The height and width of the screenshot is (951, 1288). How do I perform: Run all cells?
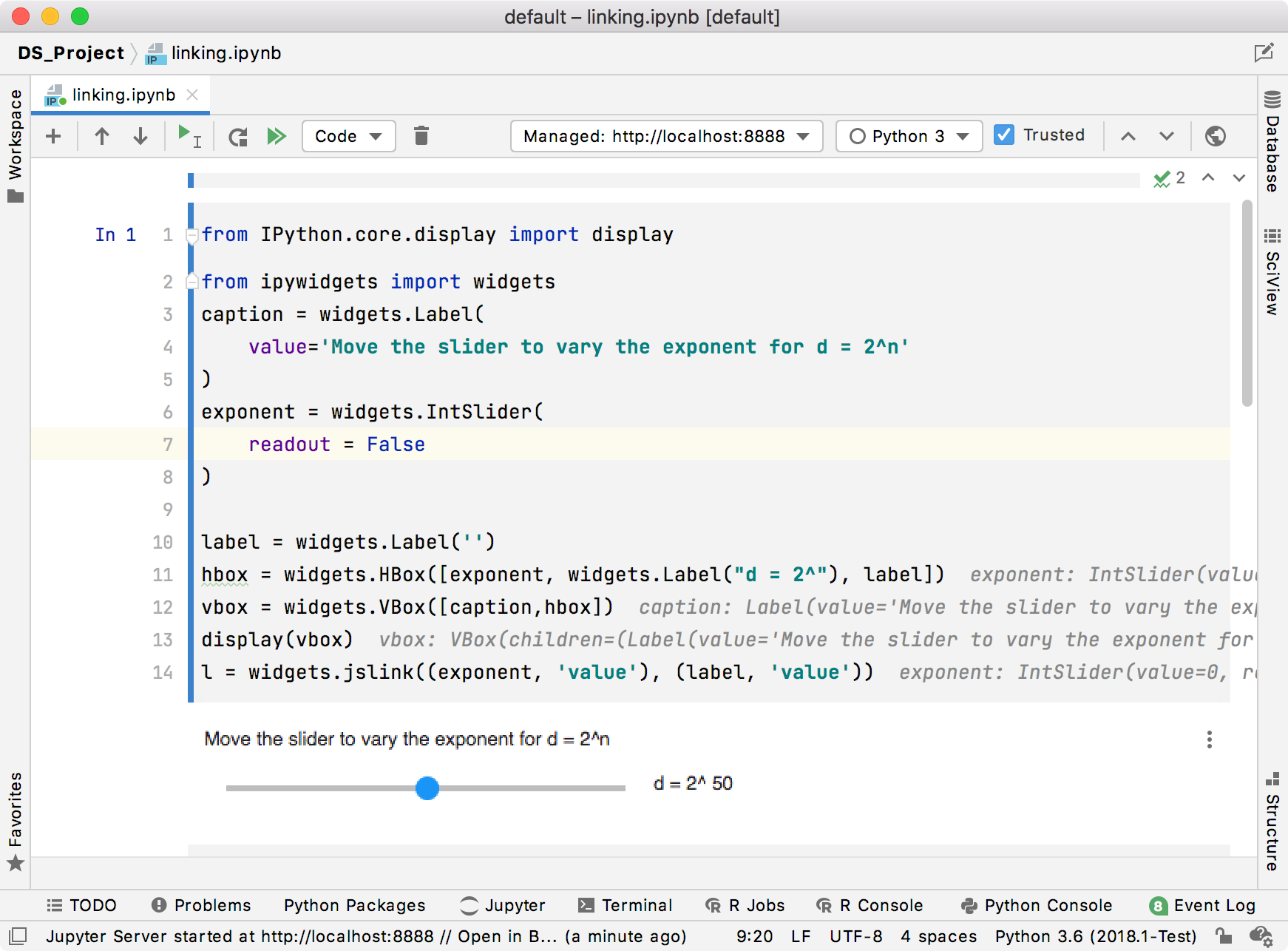click(277, 136)
